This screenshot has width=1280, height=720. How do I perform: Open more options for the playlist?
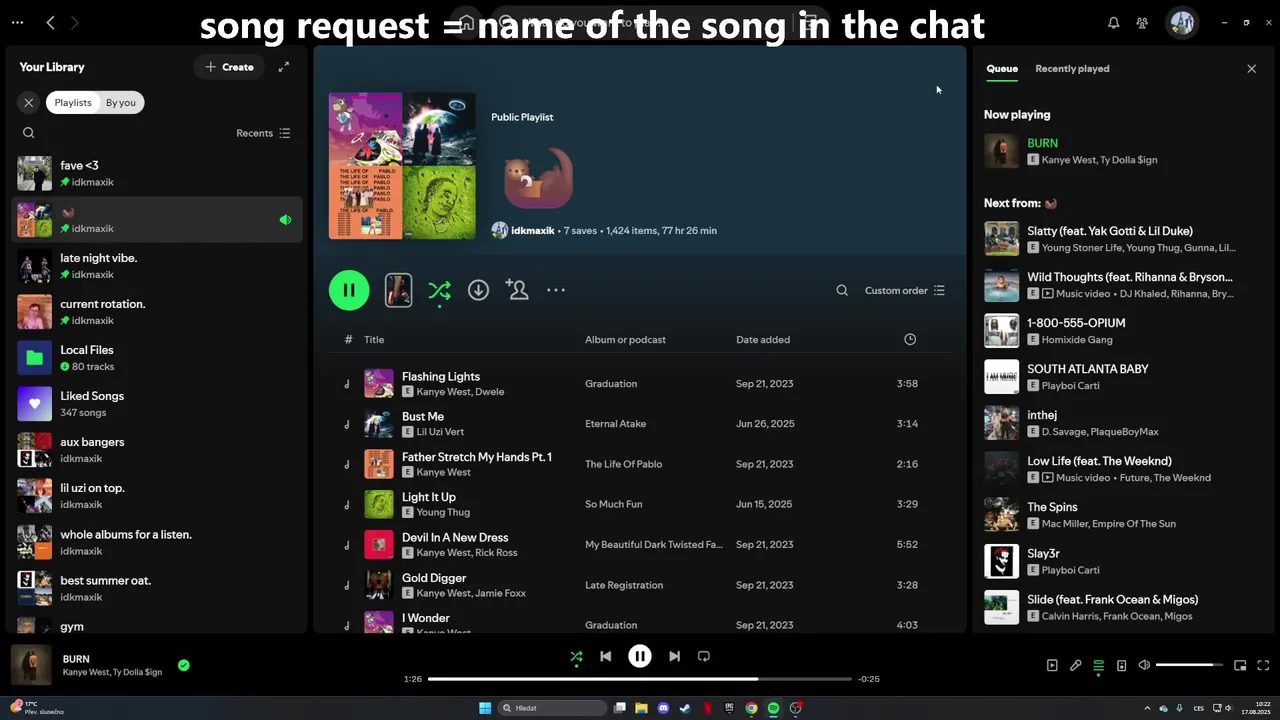[x=556, y=290]
